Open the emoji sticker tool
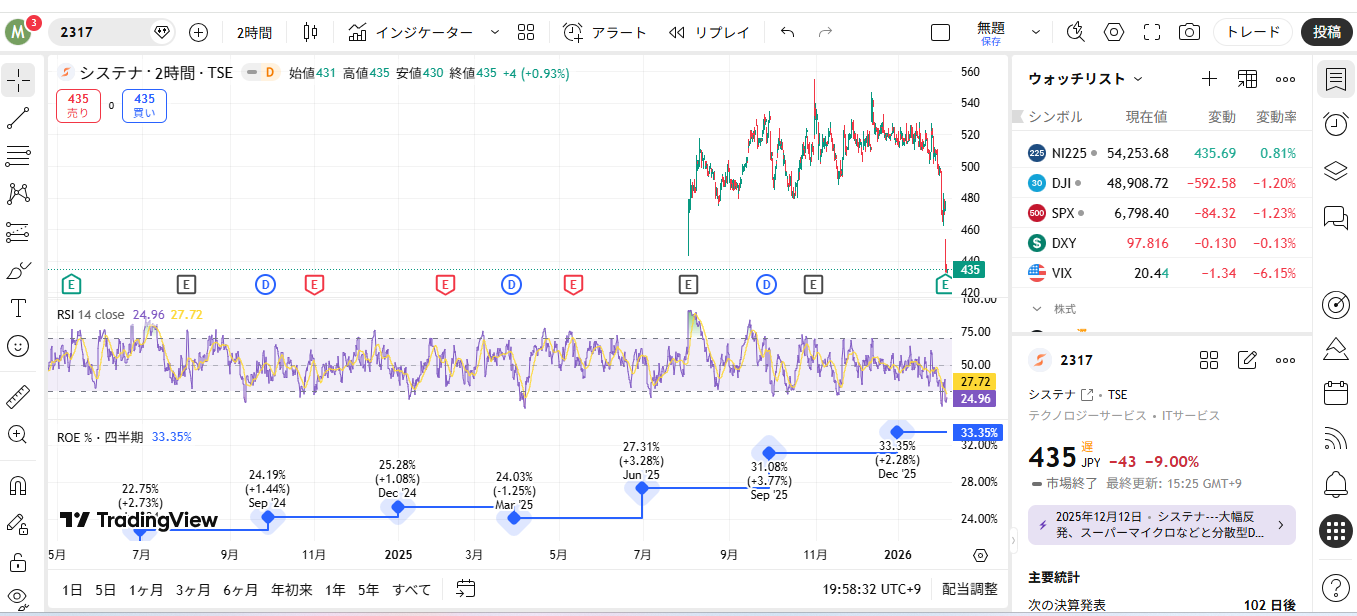1357x616 pixels. (18, 346)
